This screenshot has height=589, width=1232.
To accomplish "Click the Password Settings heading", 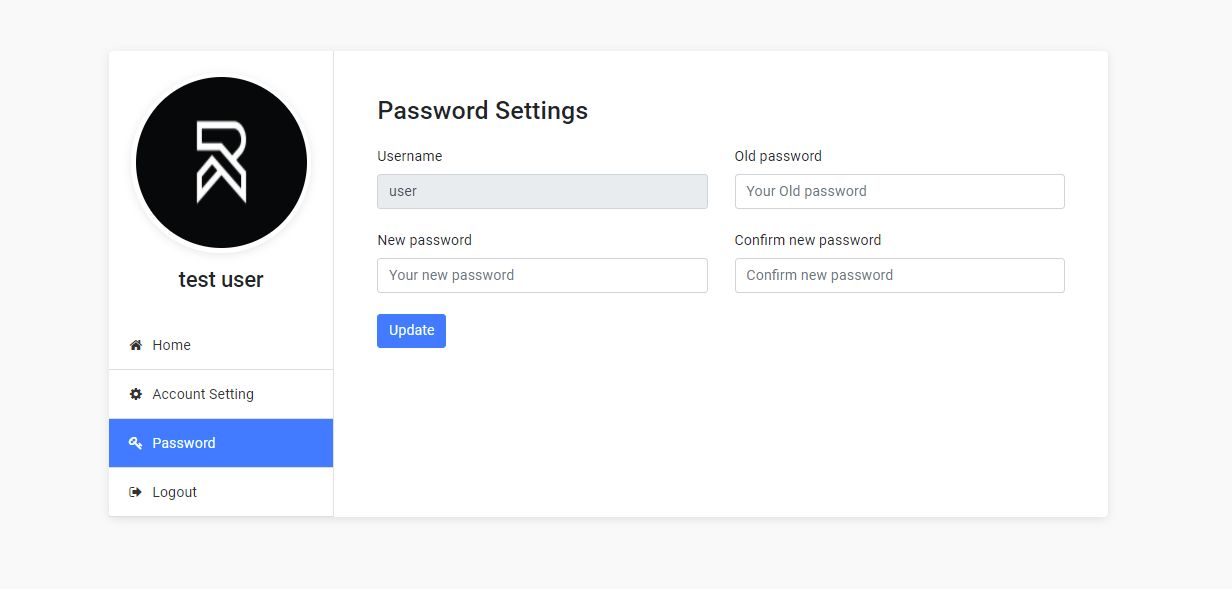I will 482,111.
